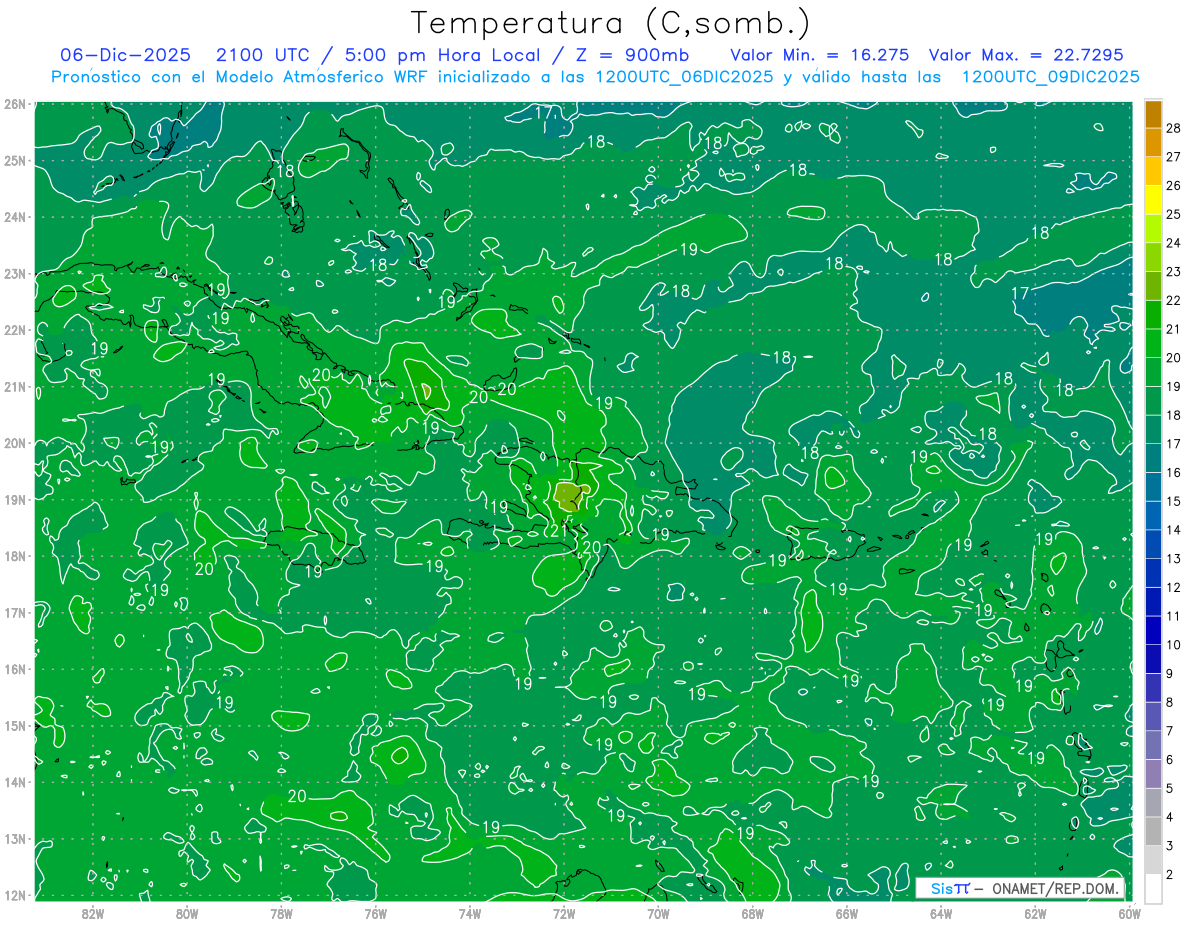The width and height of the screenshot is (1200, 927).
Task: Click "Valor Min. = 16.275" text
Action: [x=820, y=55]
